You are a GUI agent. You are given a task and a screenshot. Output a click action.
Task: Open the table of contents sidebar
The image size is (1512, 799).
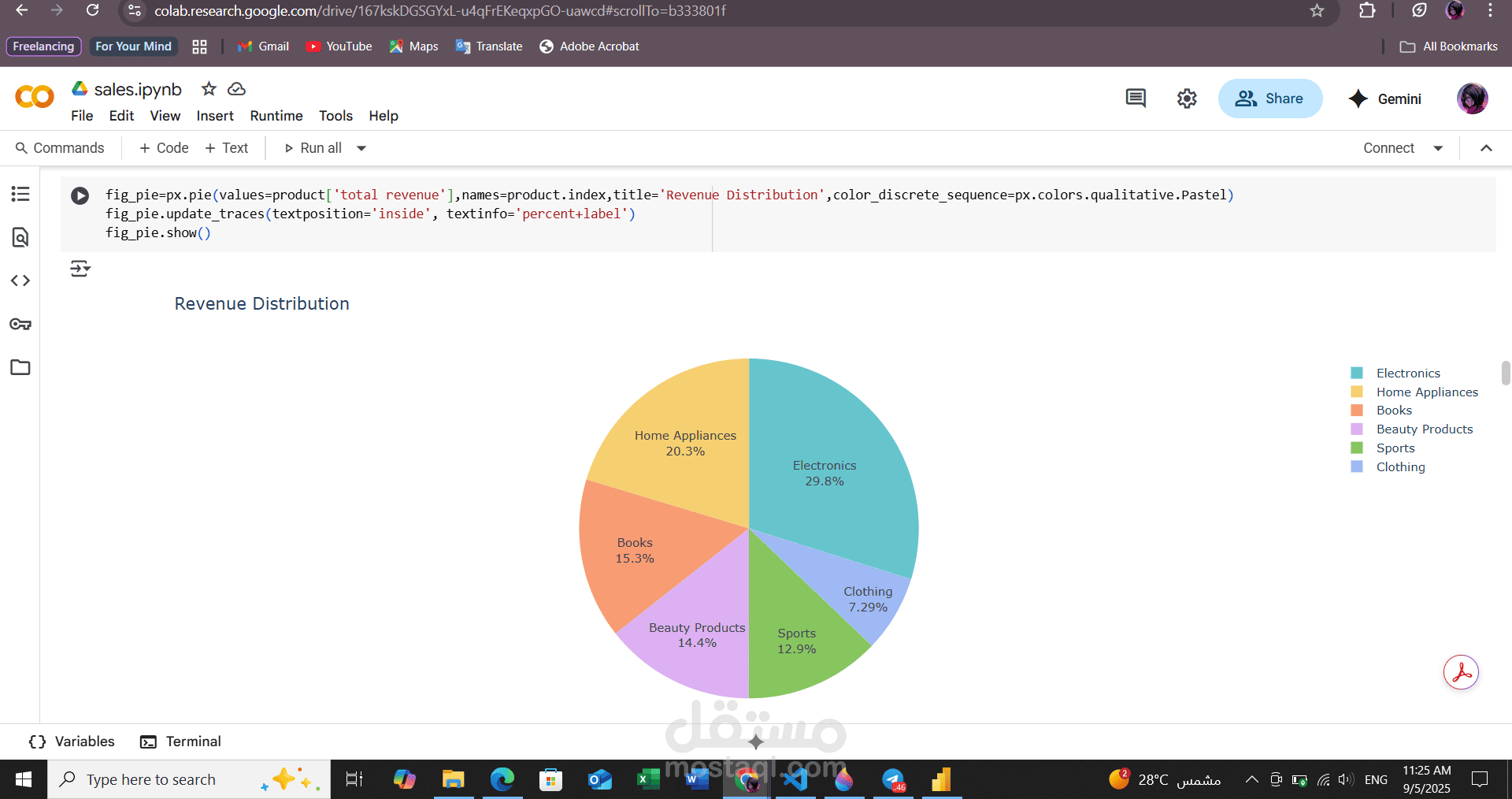point(20,194)
